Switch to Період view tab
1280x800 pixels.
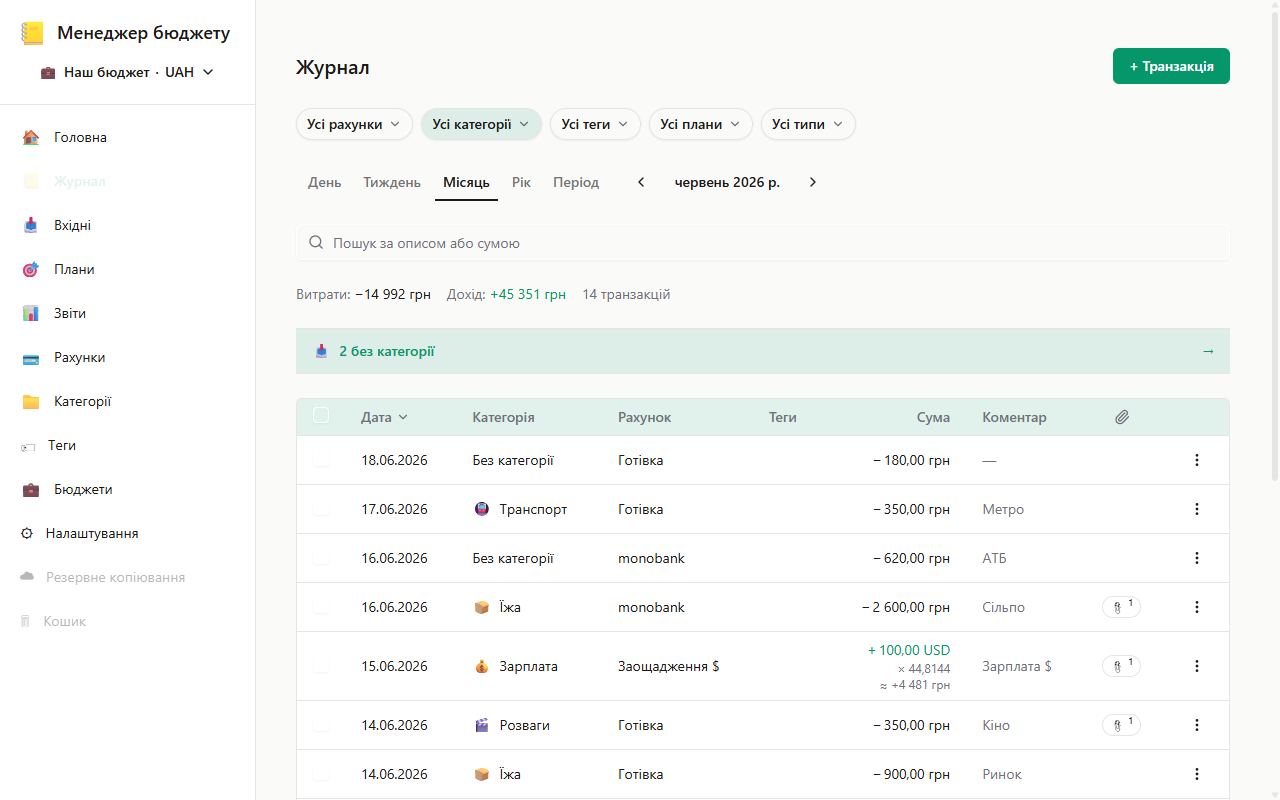(x=576, y=182)
